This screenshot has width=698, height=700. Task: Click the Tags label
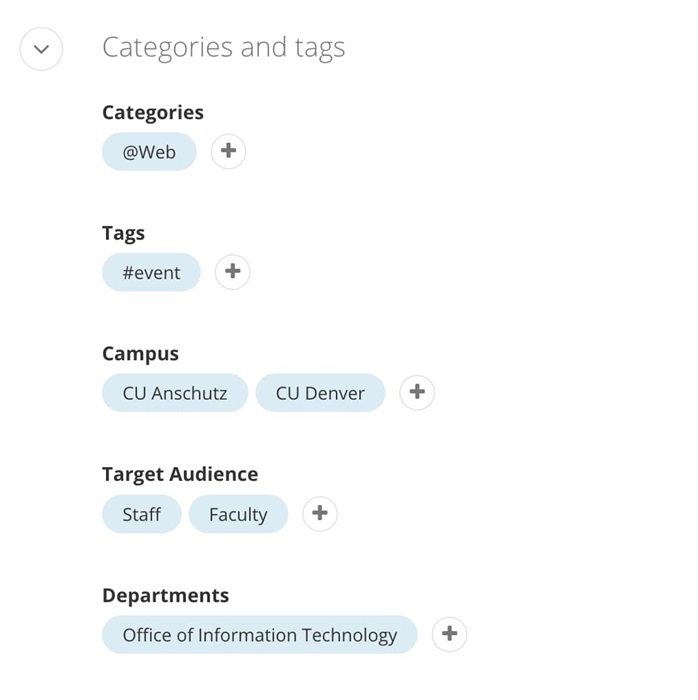pyautogui.click(x=123, y=233)
